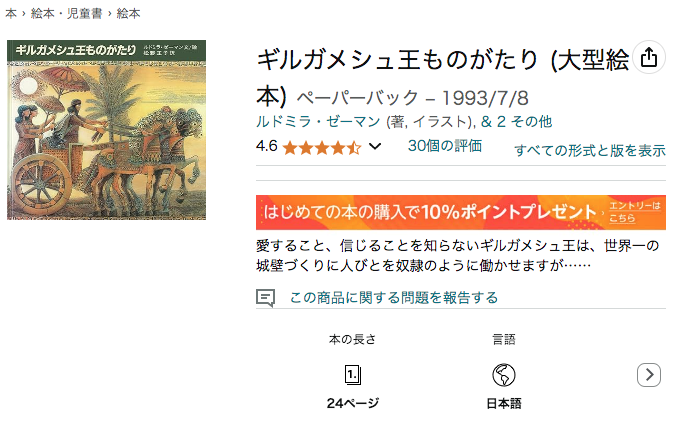Enlarge the Gilgamesh book cover image
Viewport: 681px width, 439px height.
click(x=106, y=129)
